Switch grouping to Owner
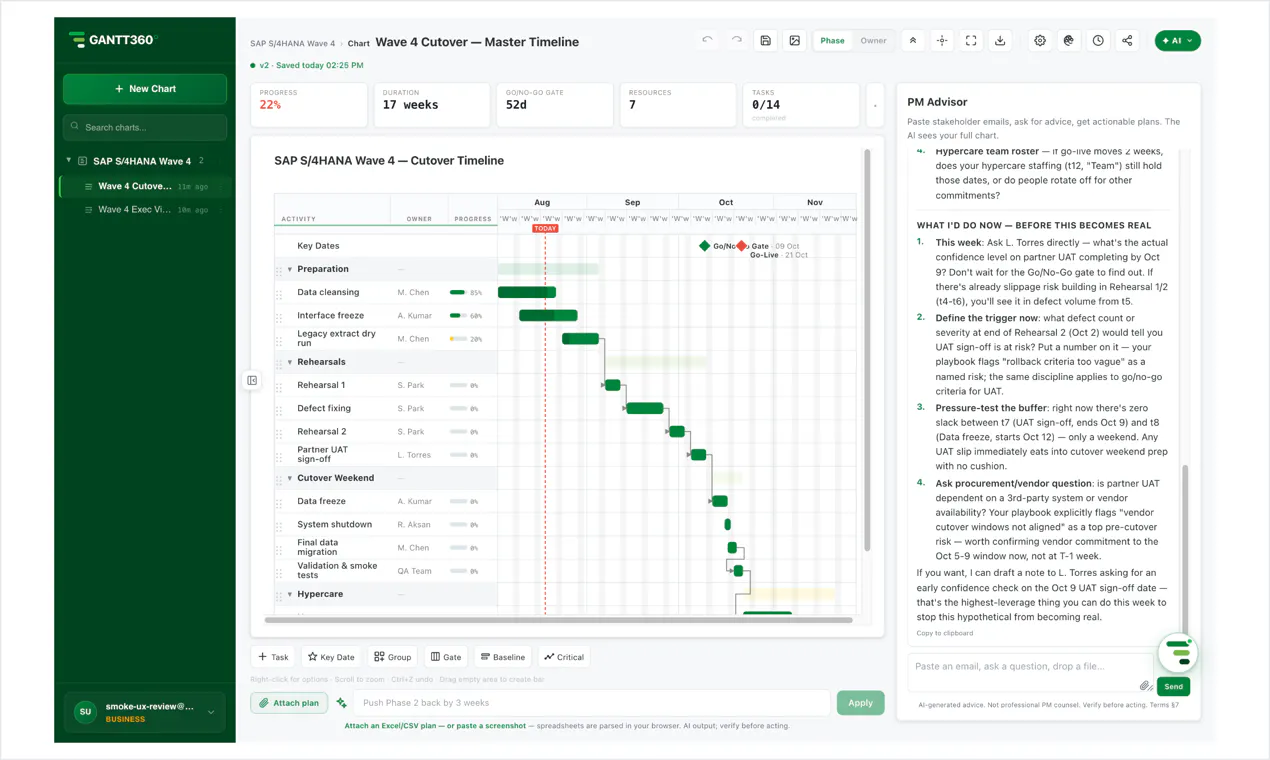This screenshot has height=760, width=1270. pos(873,41)
